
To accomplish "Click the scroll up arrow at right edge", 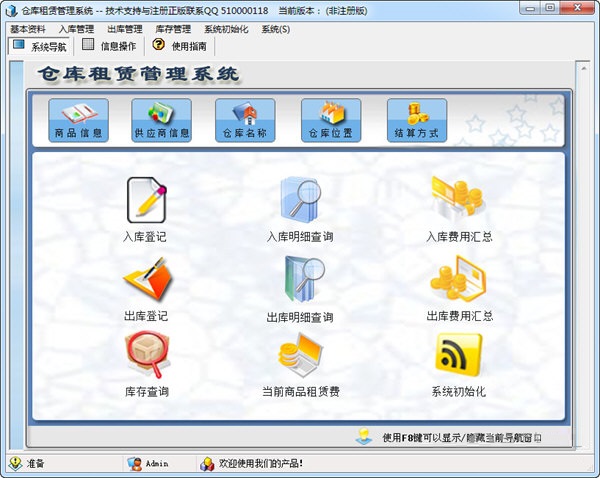I will pyautogui.click(x=584, y=69).
